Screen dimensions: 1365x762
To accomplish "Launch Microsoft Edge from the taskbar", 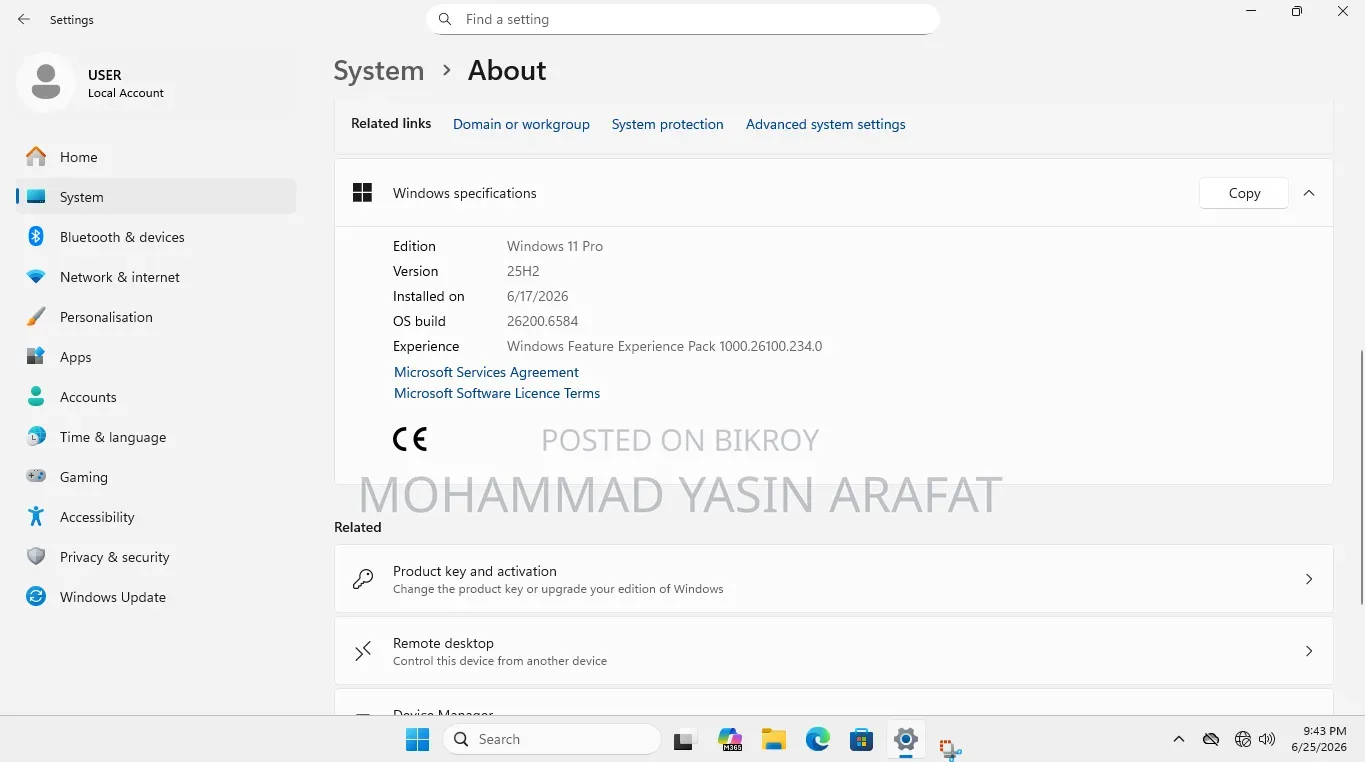I will (818, 740).
